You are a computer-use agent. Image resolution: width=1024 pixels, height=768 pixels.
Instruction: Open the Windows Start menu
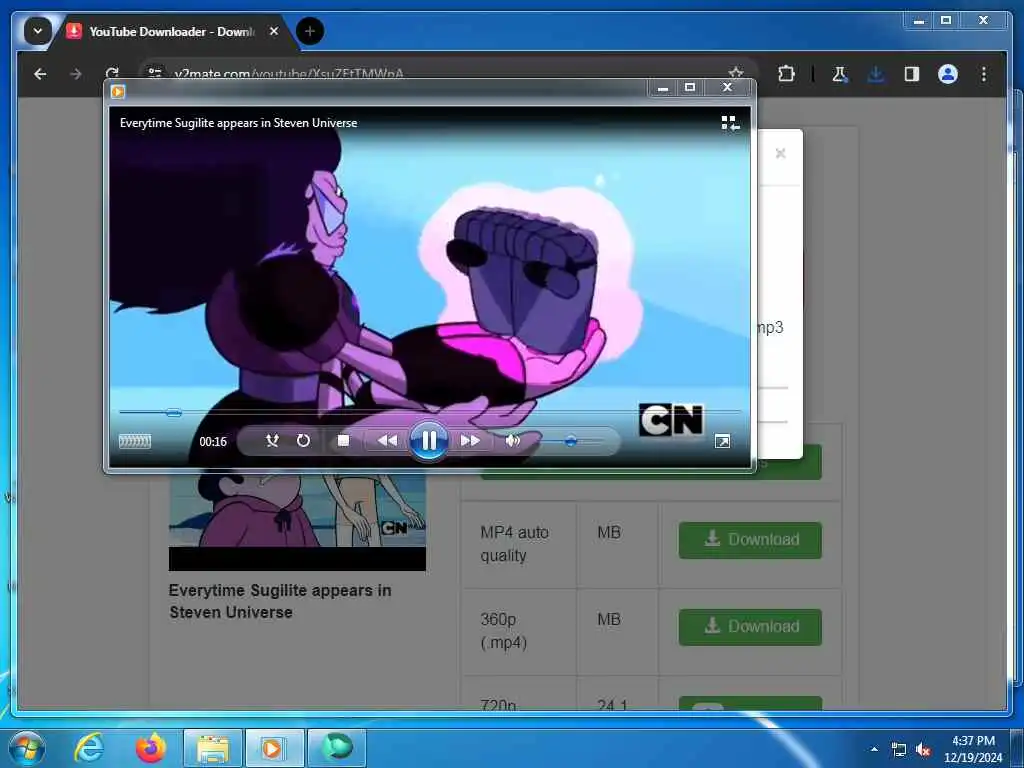(x=26, y=748)
